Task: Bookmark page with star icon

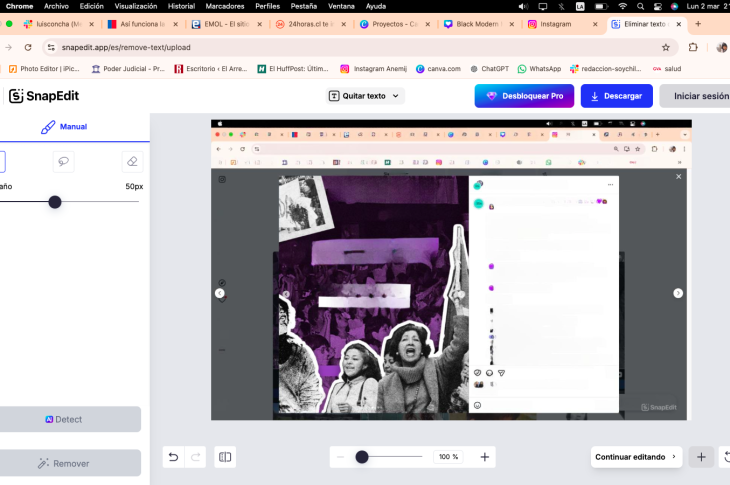Action: [666, 47]
